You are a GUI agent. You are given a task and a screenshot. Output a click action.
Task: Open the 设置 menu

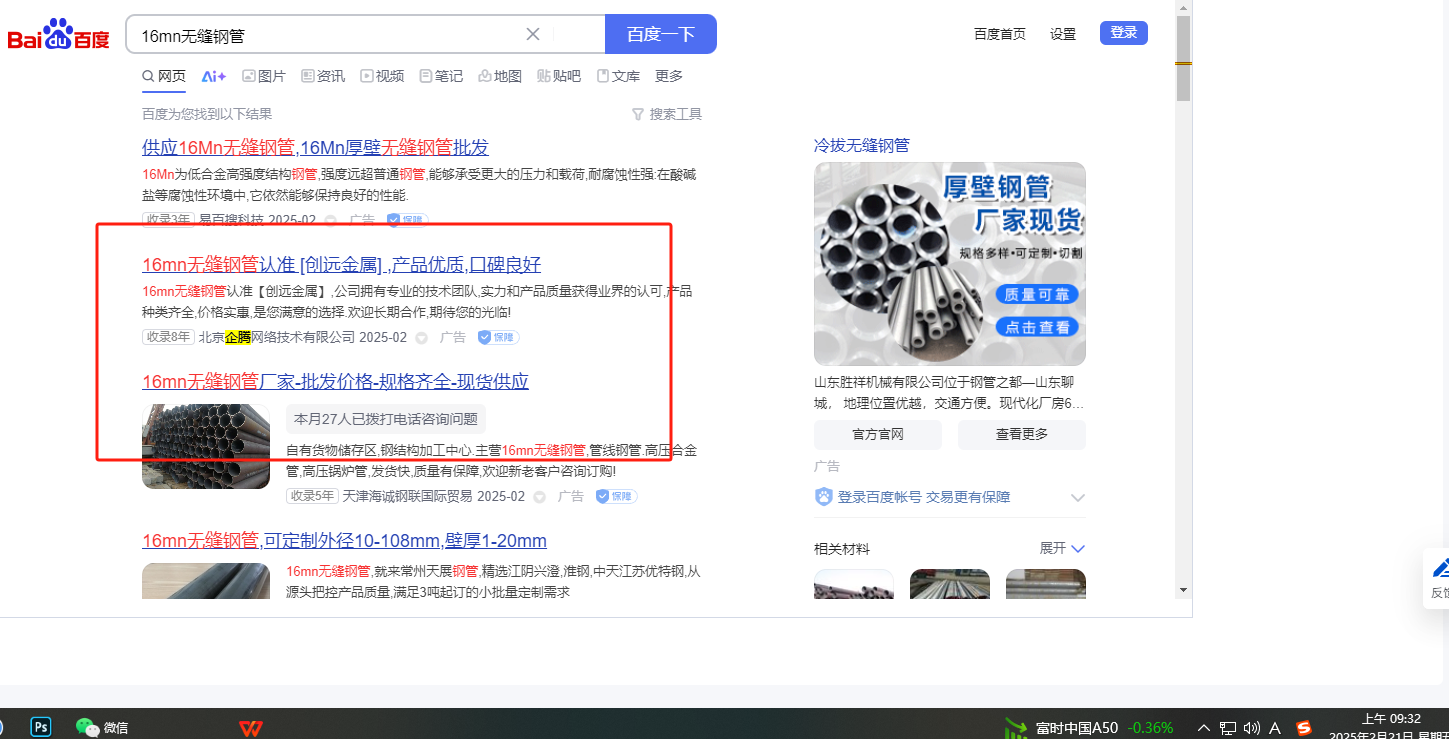(1063, 34)
